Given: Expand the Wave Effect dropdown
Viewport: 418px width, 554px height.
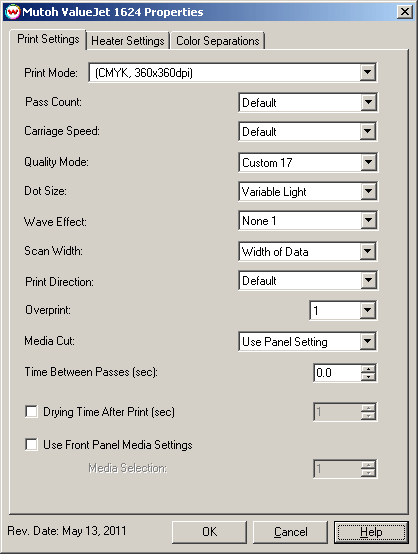Looking at the screenshot, I should click(x=368, y=220).
